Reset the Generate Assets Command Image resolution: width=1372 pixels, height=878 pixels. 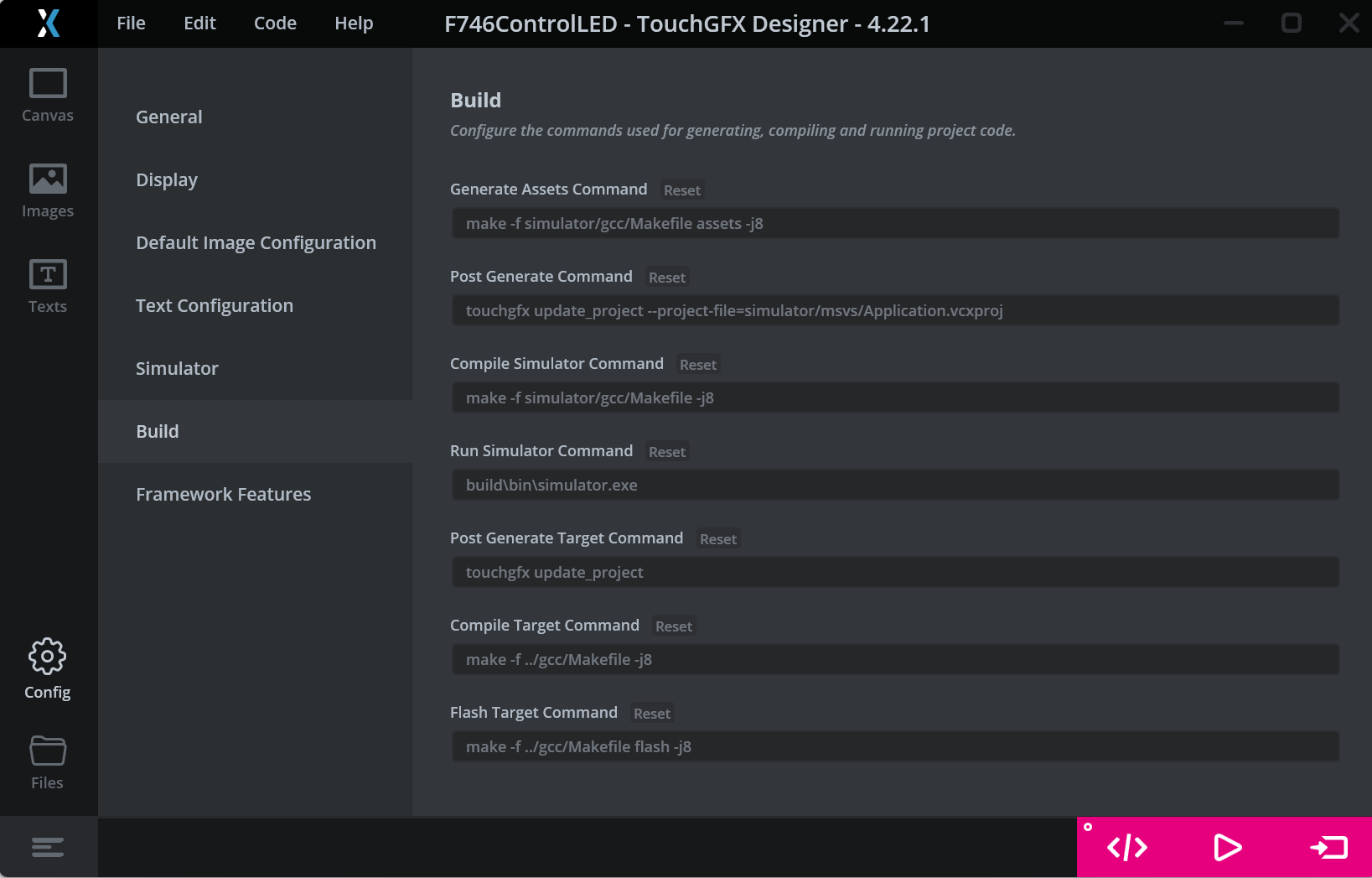tap(681, 190)
